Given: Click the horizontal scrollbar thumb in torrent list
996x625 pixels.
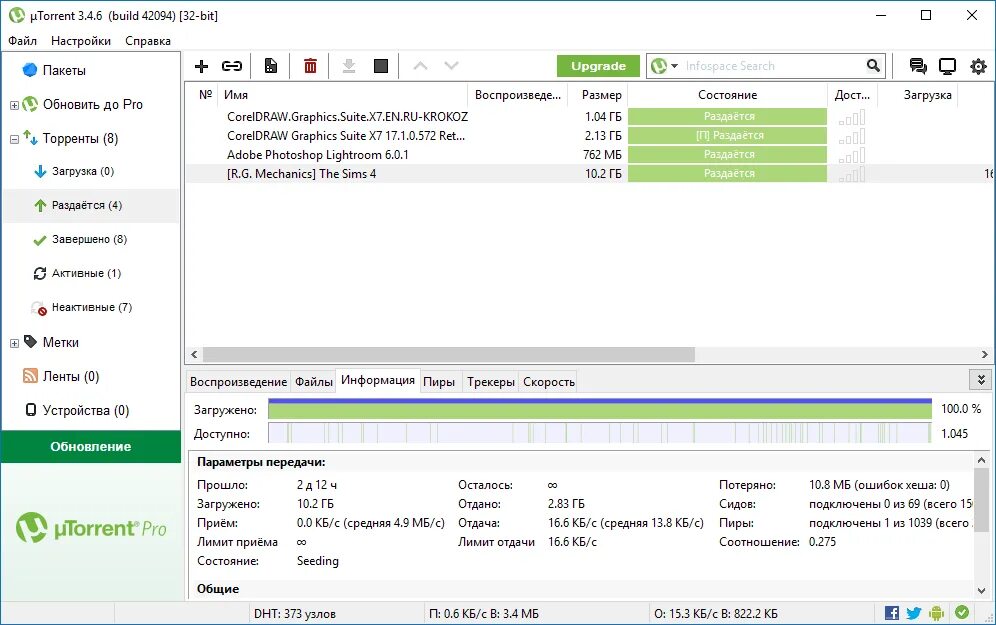Looking at the screenshot, I should pyautogui.click(x=448, y=354).
